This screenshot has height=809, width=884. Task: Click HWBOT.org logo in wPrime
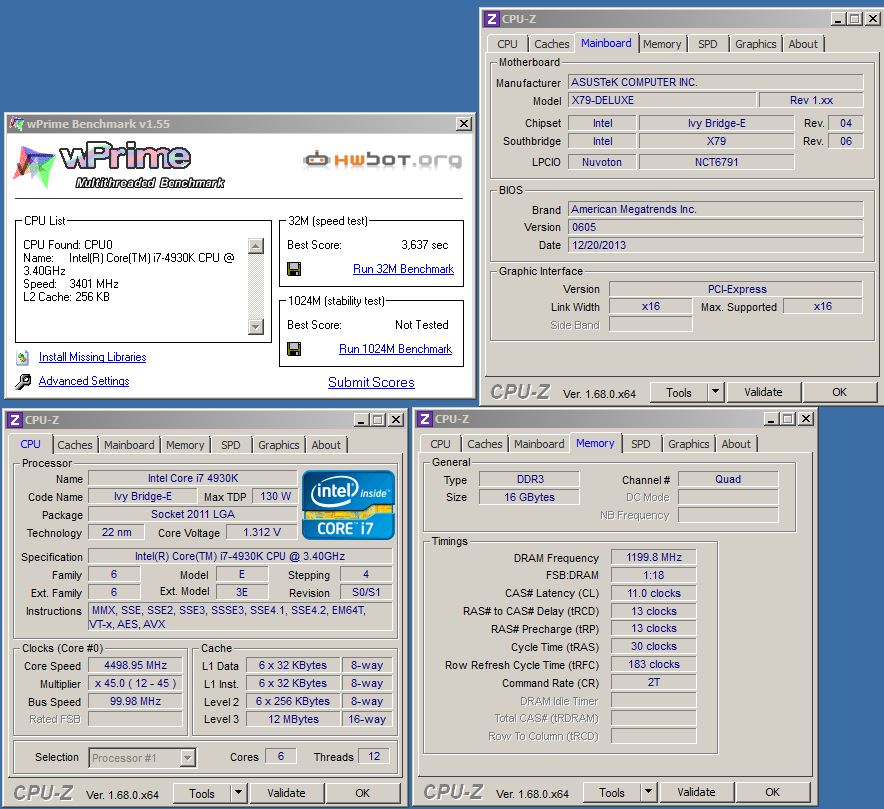(x=382, y=160)
